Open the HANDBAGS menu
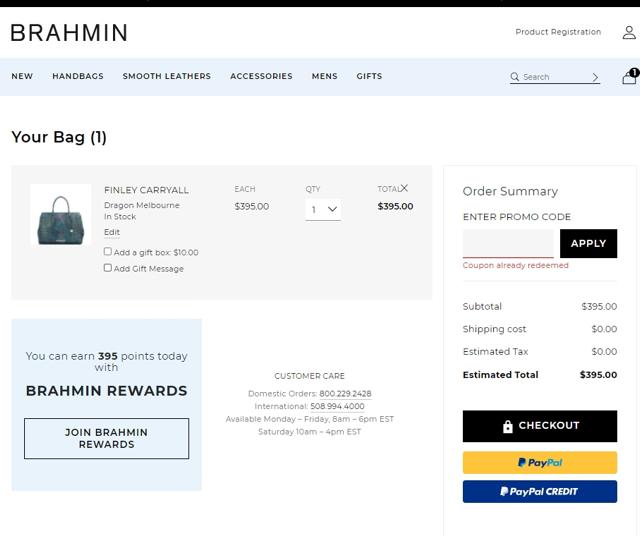This screenshot has width=640, height=536. pyautogui.click(x=78, y=76)
